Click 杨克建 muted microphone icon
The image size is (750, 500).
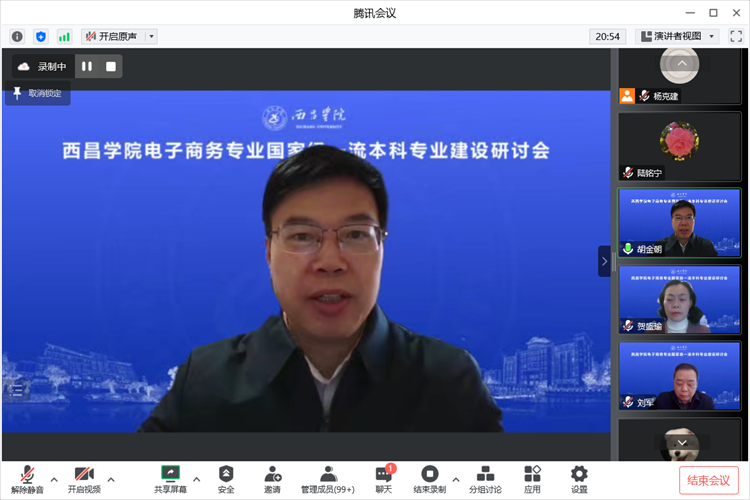pos(644,96)
